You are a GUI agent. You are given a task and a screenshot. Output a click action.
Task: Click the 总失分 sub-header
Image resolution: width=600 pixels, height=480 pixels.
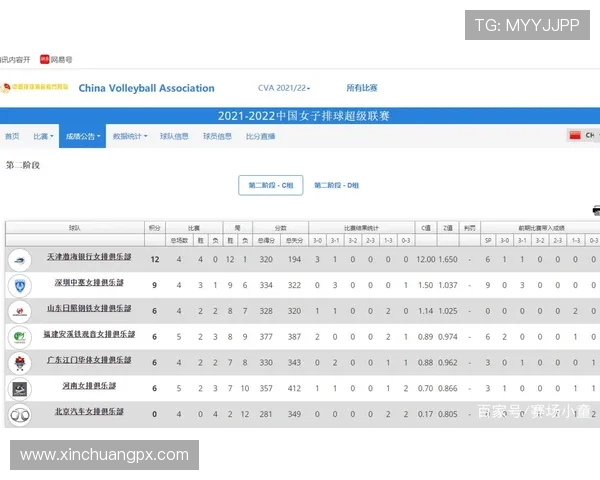point(294,240)
